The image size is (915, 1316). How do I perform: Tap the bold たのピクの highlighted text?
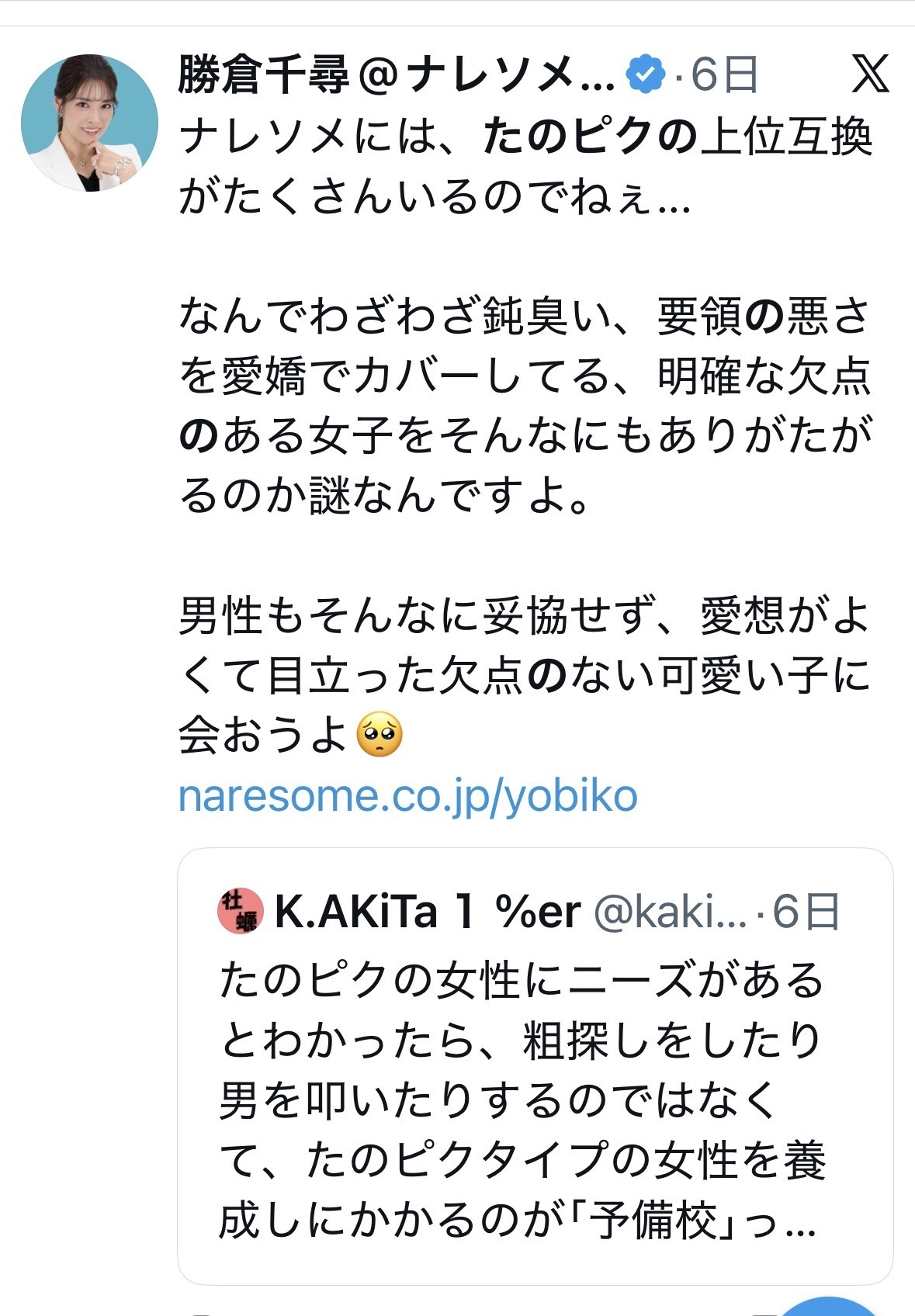590,138
